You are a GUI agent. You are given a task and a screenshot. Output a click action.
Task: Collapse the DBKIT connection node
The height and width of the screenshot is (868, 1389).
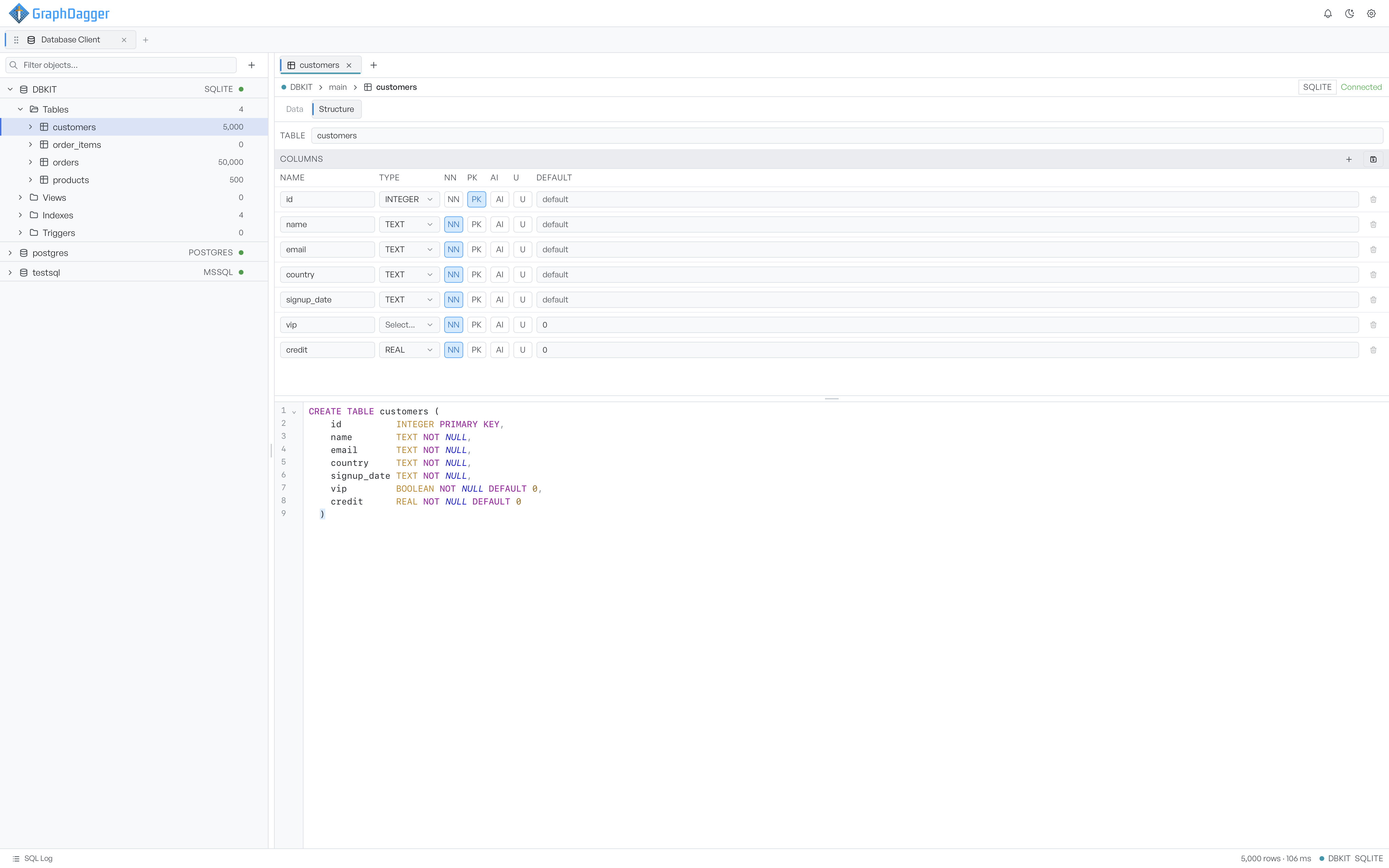pyautogui.click(x=10, y=89)
